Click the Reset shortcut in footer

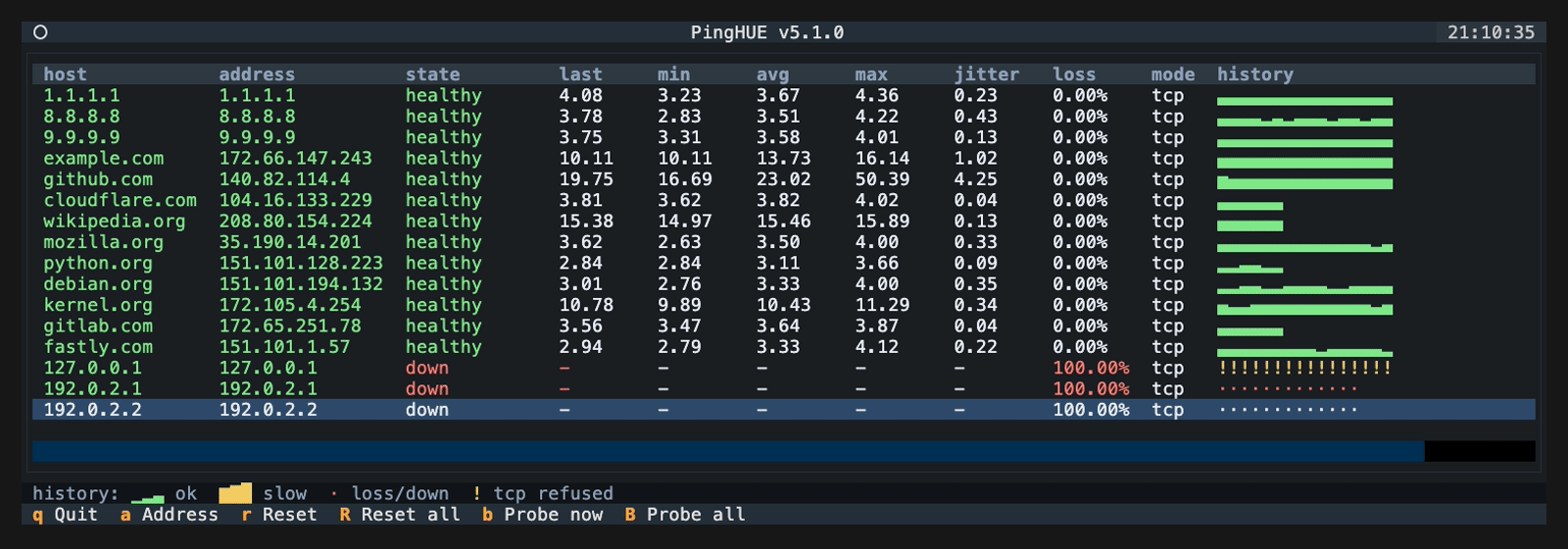pyautogui.click(x=279, y=515)
